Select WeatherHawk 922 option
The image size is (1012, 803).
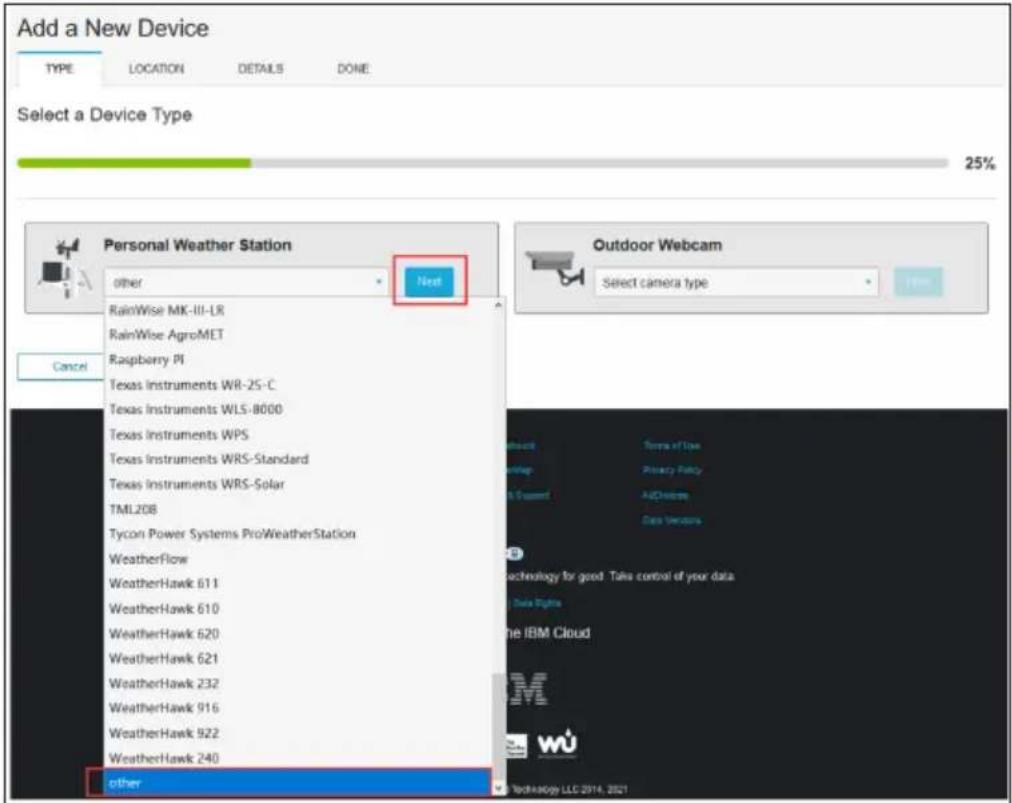point(299,733)
